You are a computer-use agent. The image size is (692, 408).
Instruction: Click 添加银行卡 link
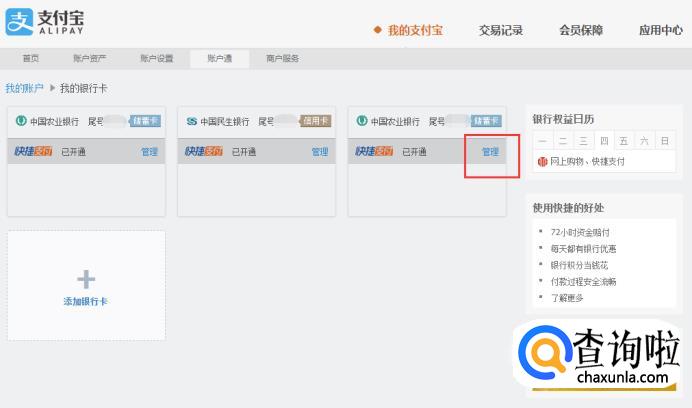(86, 302)
